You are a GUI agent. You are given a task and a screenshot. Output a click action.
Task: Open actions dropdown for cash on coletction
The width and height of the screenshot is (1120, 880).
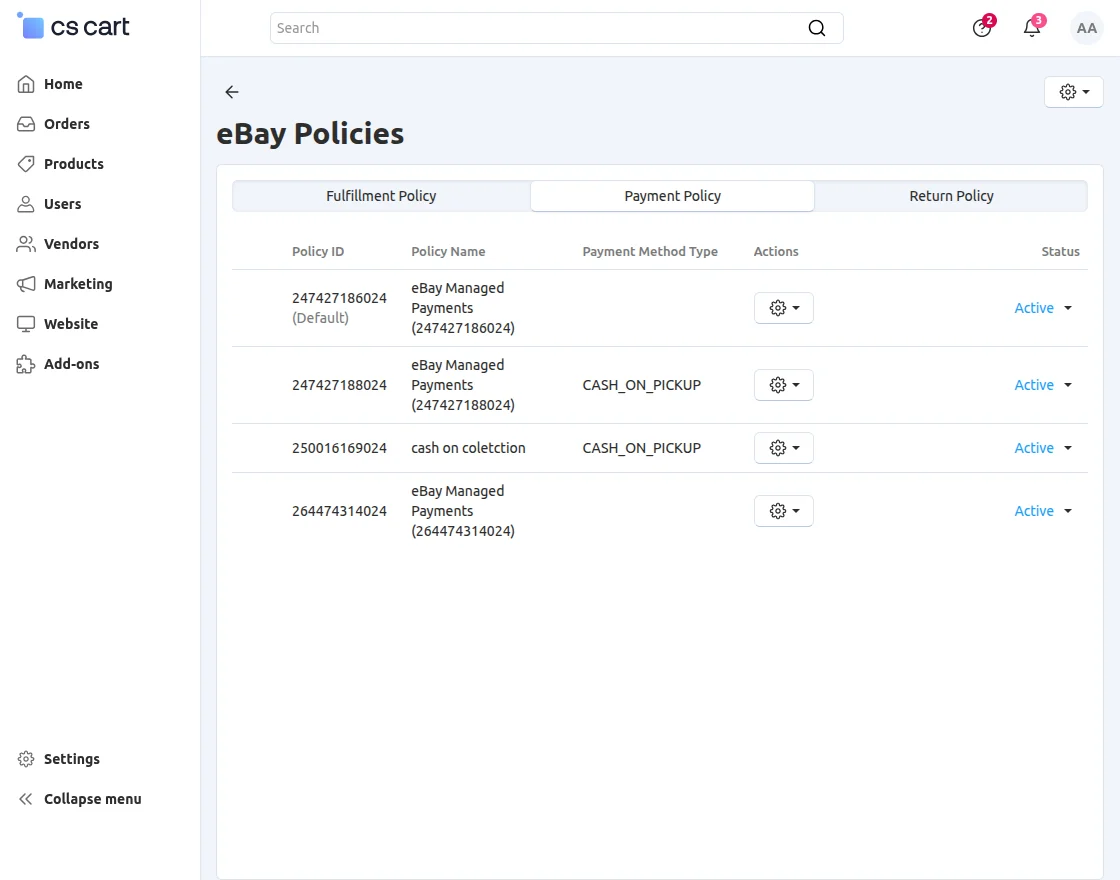click(784, 448)
